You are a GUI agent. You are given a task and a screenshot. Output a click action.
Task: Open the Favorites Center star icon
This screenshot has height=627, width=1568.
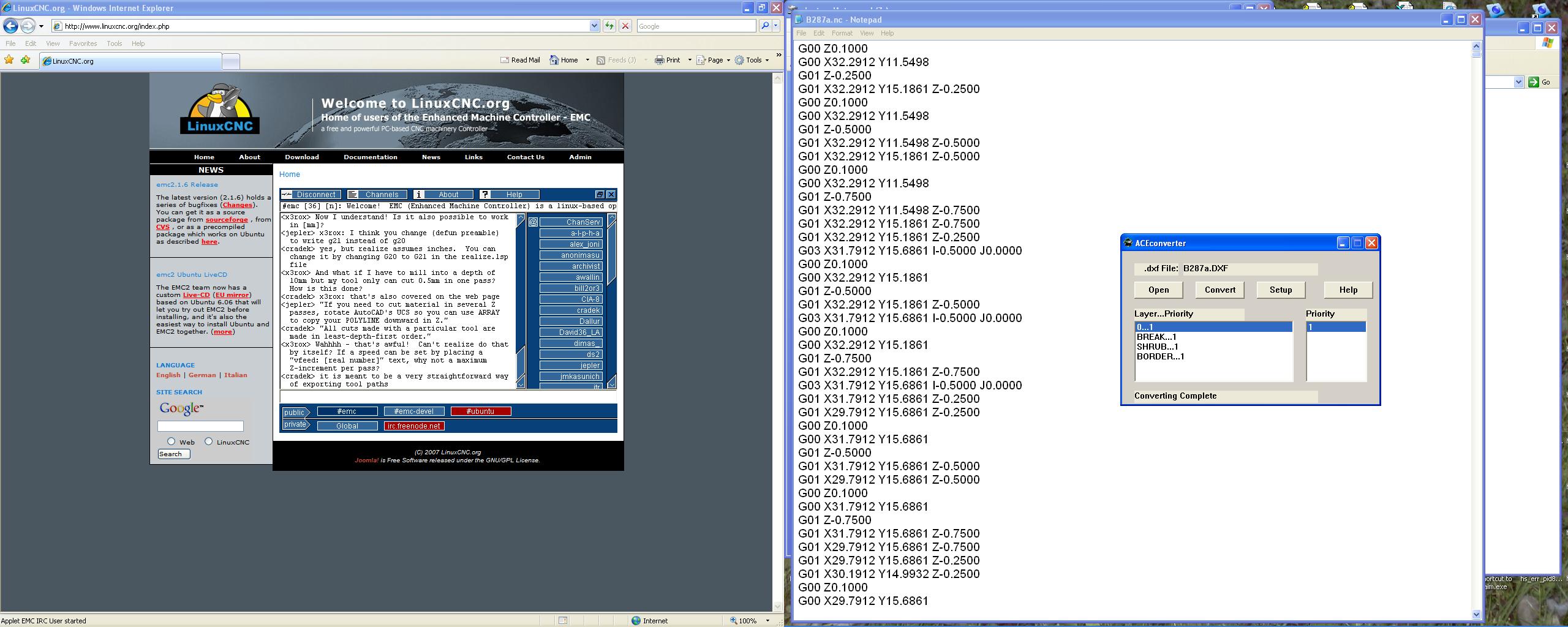9,60
